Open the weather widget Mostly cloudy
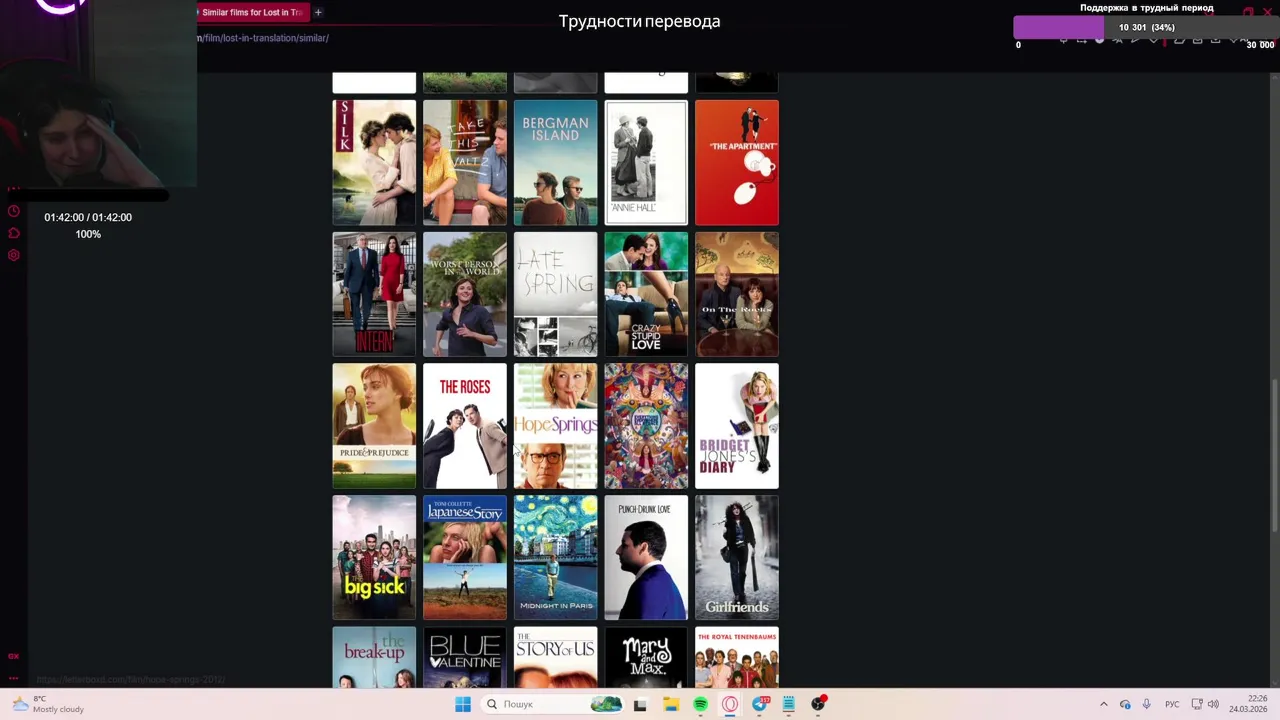1280x720 pixels. (48, 704)
